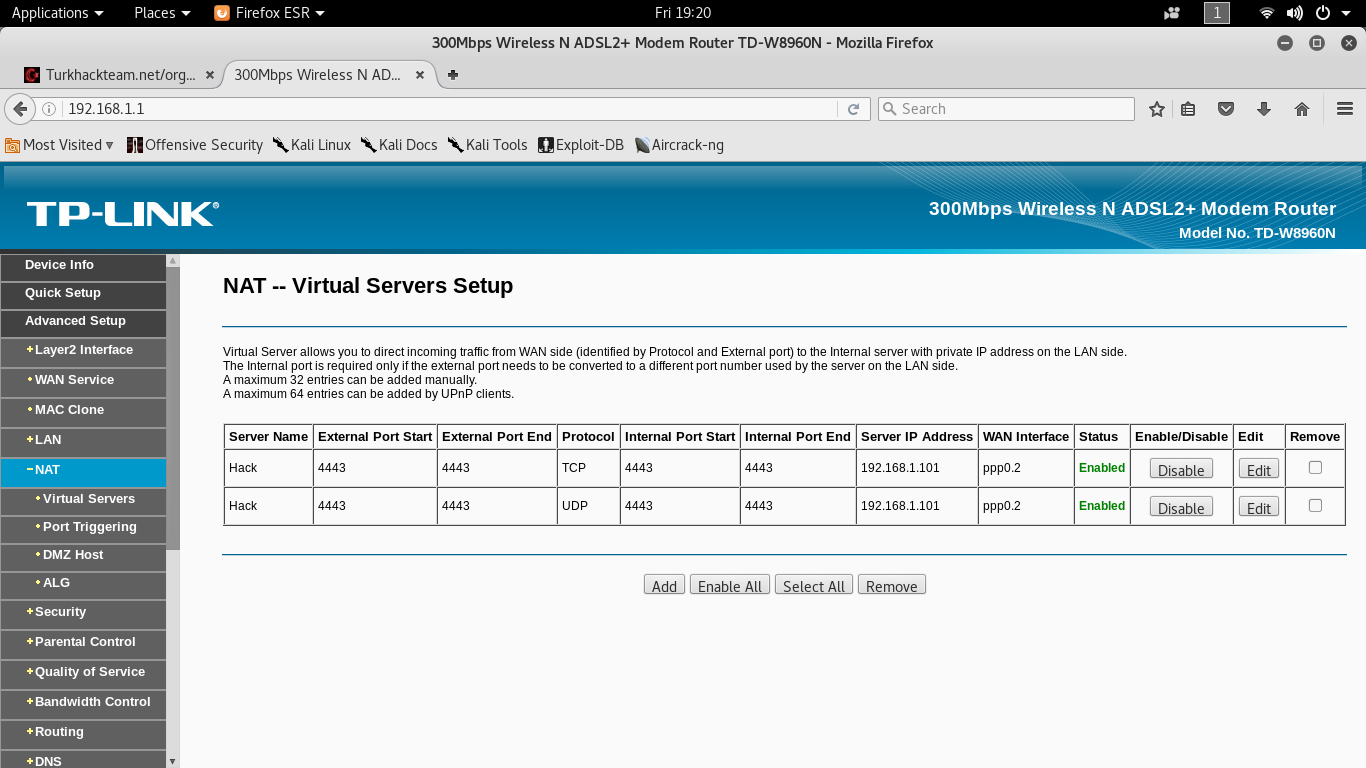Click the Add button
Viewport: 1366px width, 768px height.
[665, 585]
